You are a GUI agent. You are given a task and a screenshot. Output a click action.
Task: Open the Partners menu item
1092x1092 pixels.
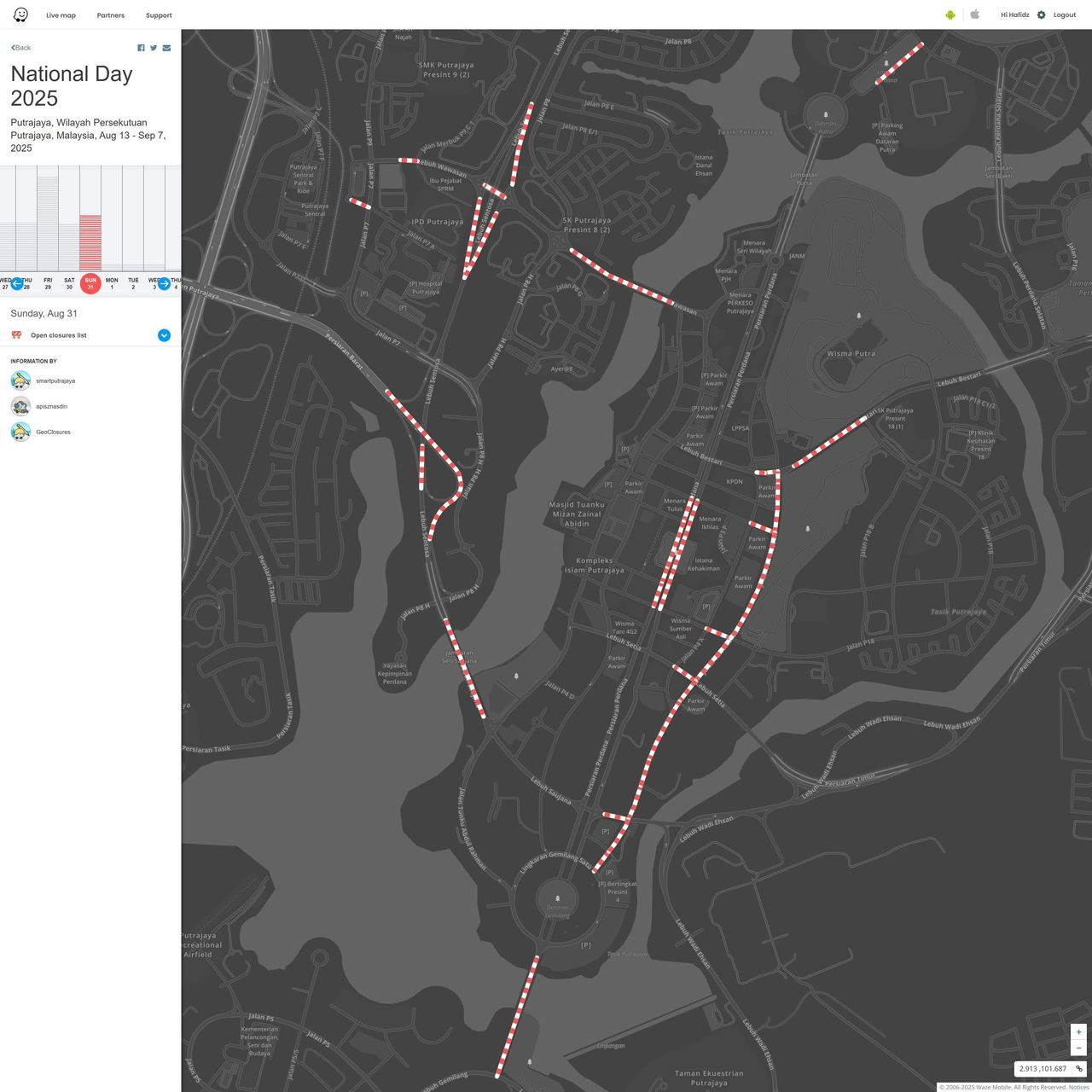pos(111,15)
